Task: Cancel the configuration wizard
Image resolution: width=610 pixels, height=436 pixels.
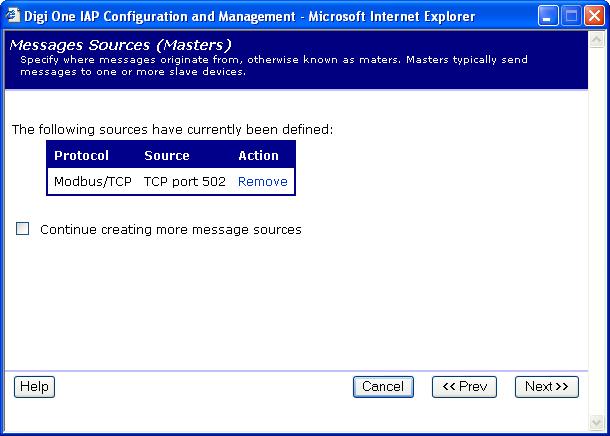Action: click(x=383, y=387)
